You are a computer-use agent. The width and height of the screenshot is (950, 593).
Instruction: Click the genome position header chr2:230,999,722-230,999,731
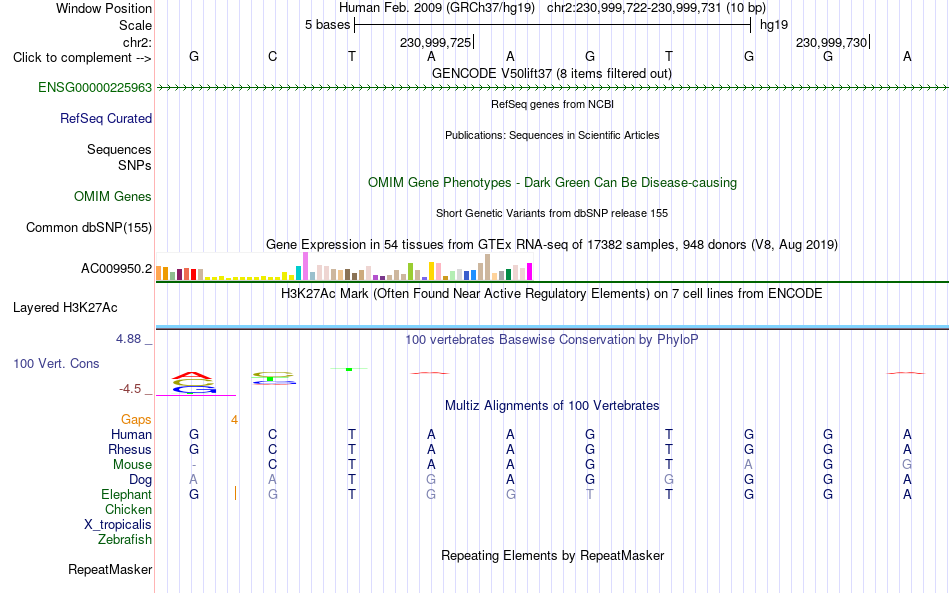[x=656, y=8]
